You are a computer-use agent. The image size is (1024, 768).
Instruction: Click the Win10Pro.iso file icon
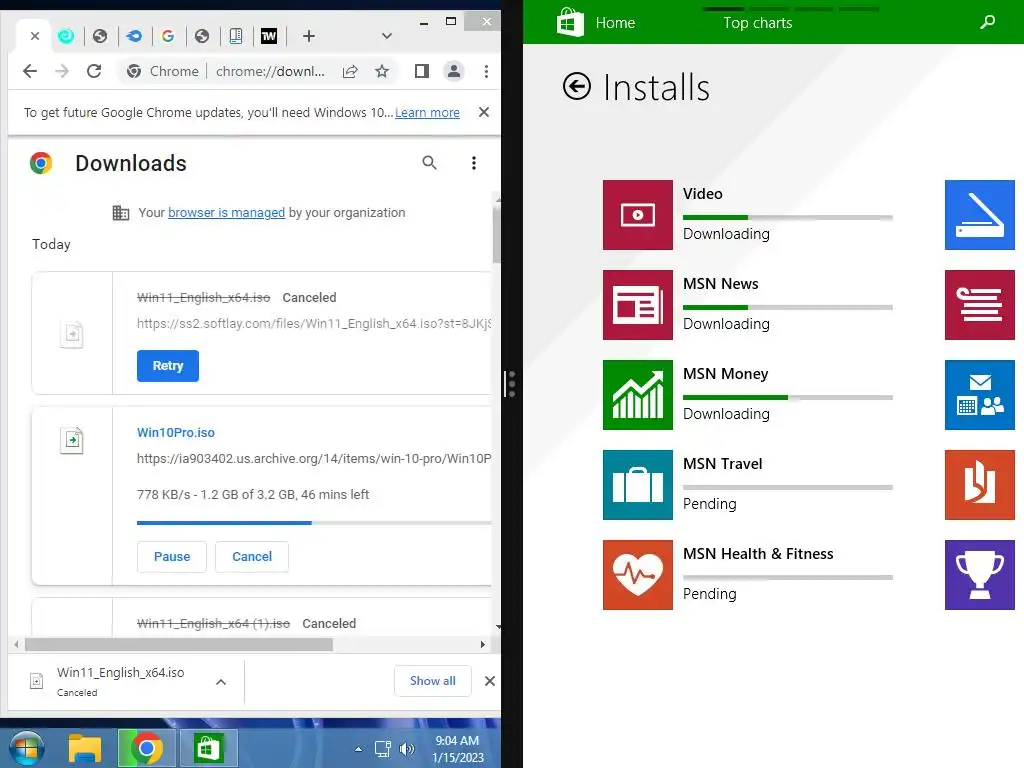tap(72, 441)
